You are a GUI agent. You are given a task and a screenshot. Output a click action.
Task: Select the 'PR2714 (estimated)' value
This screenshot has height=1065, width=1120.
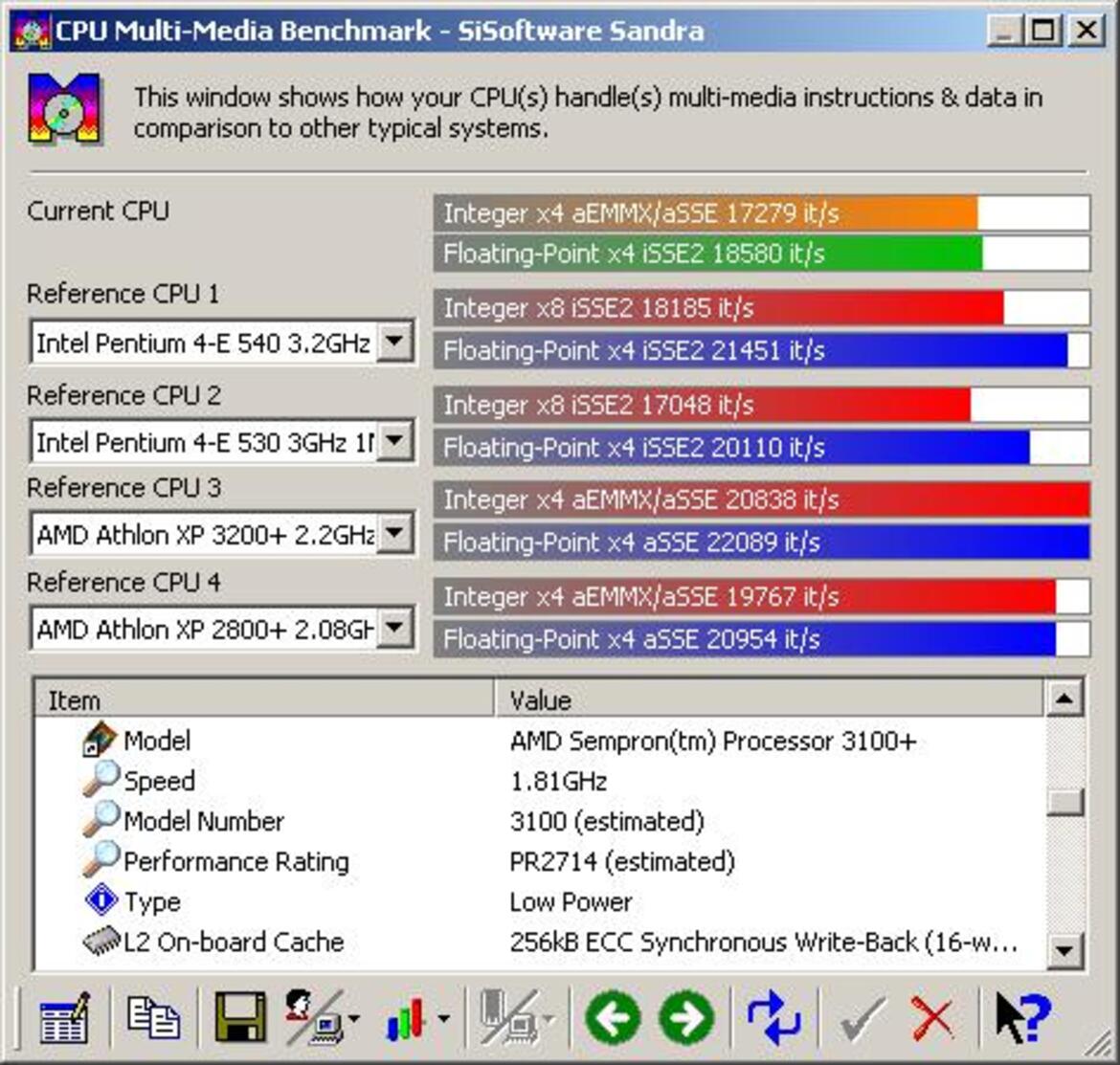(x=622, y=861)
